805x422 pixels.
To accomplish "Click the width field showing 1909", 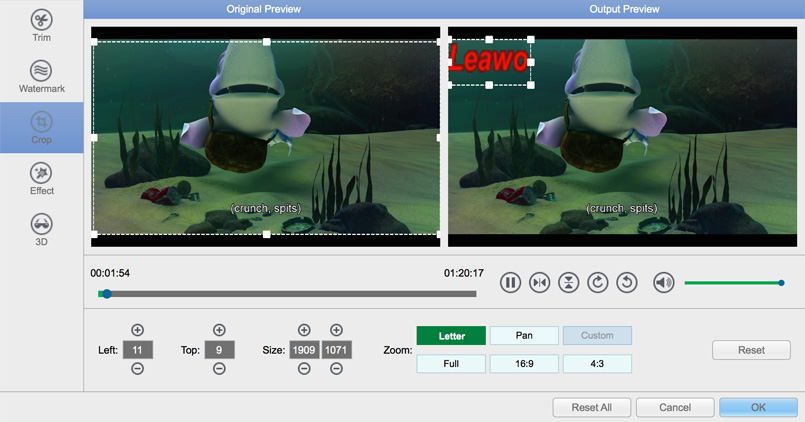I will pyautogui.click(x=304, y=350).
